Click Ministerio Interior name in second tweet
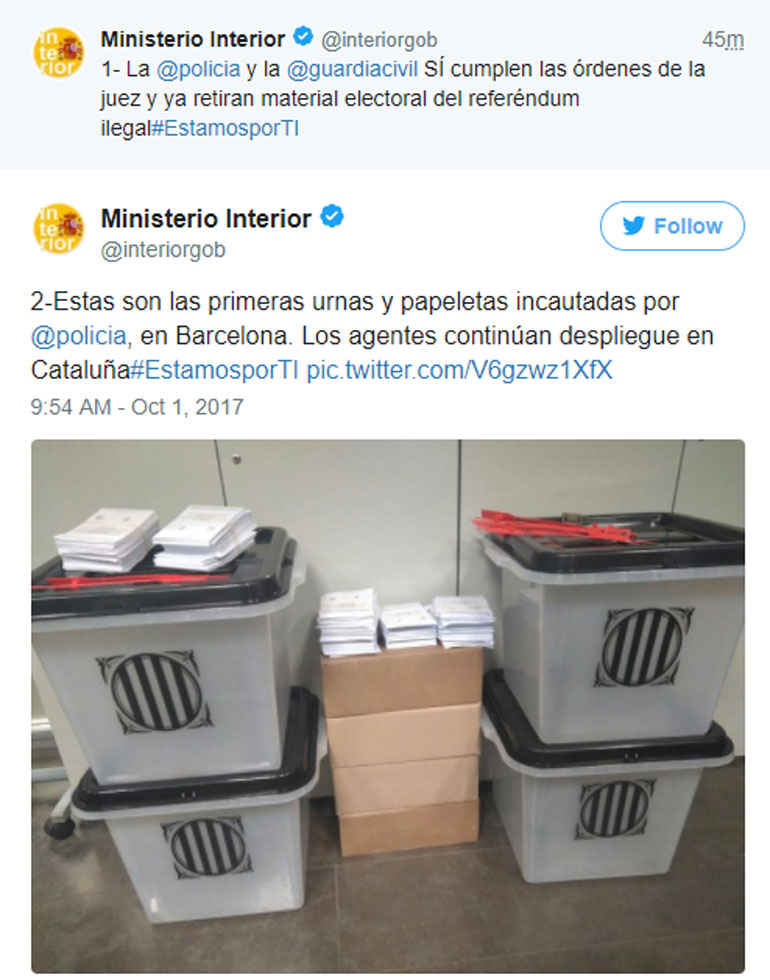The image size is (770, 980). tap(206, 218)
